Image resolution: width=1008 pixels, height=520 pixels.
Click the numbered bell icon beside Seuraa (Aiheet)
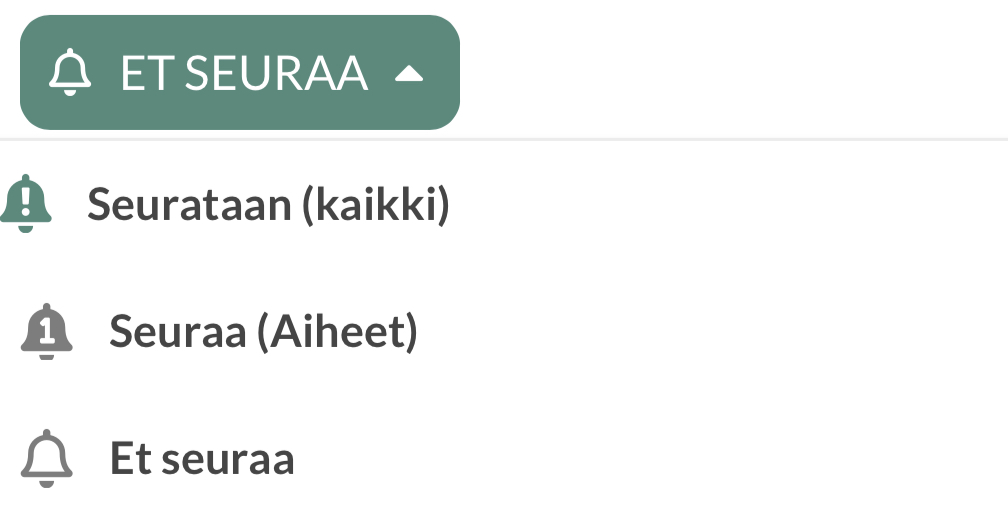tap(47, 332)
